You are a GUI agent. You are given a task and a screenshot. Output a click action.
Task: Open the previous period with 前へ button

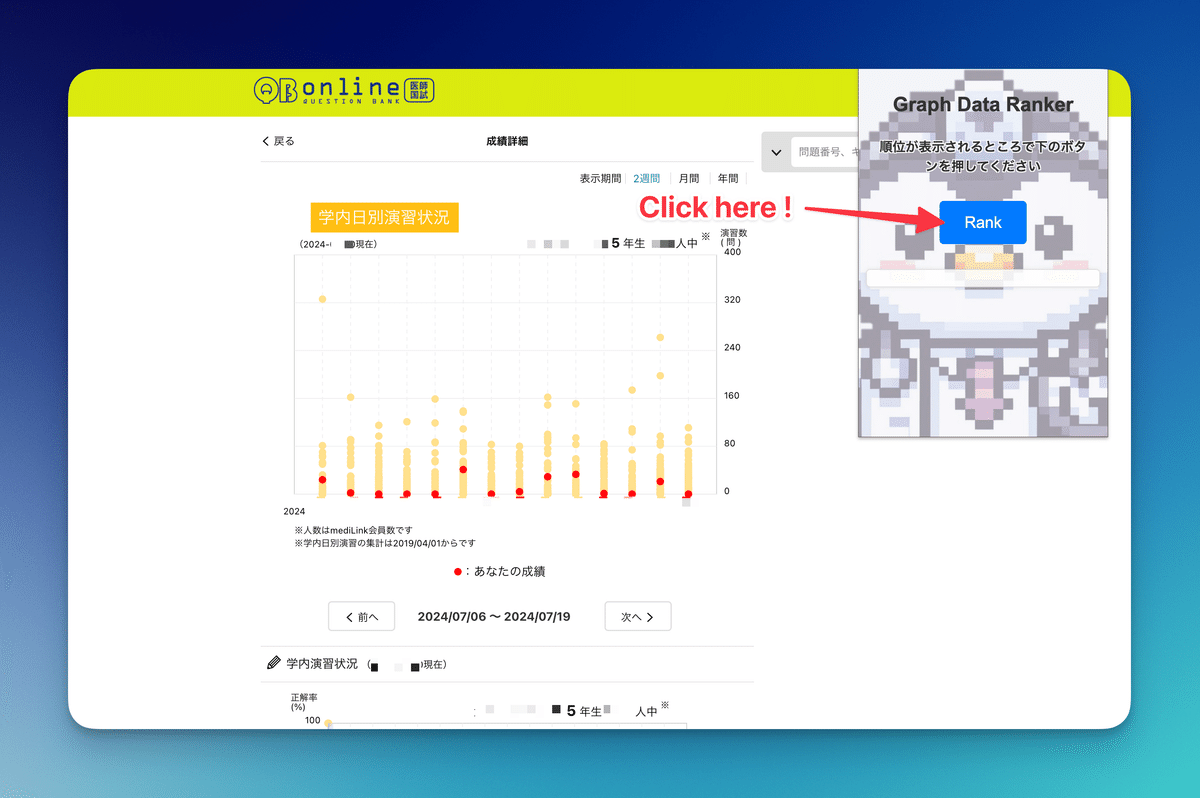pyautogui.click(x=362, y=617)
